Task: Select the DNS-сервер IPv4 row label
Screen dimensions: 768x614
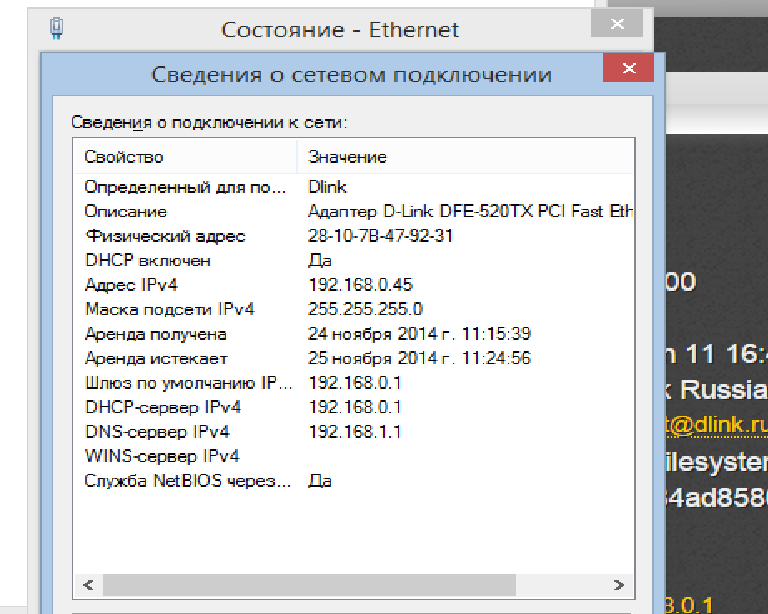Action: [x=157, y=432]
